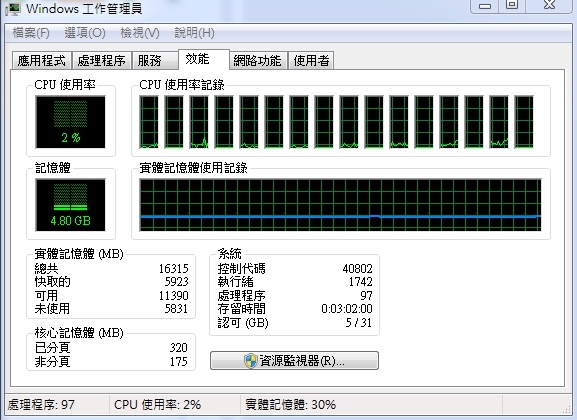Switch to the 使用者 tab
This screenshot has height=420, width=577.
(x=311, y=60)
